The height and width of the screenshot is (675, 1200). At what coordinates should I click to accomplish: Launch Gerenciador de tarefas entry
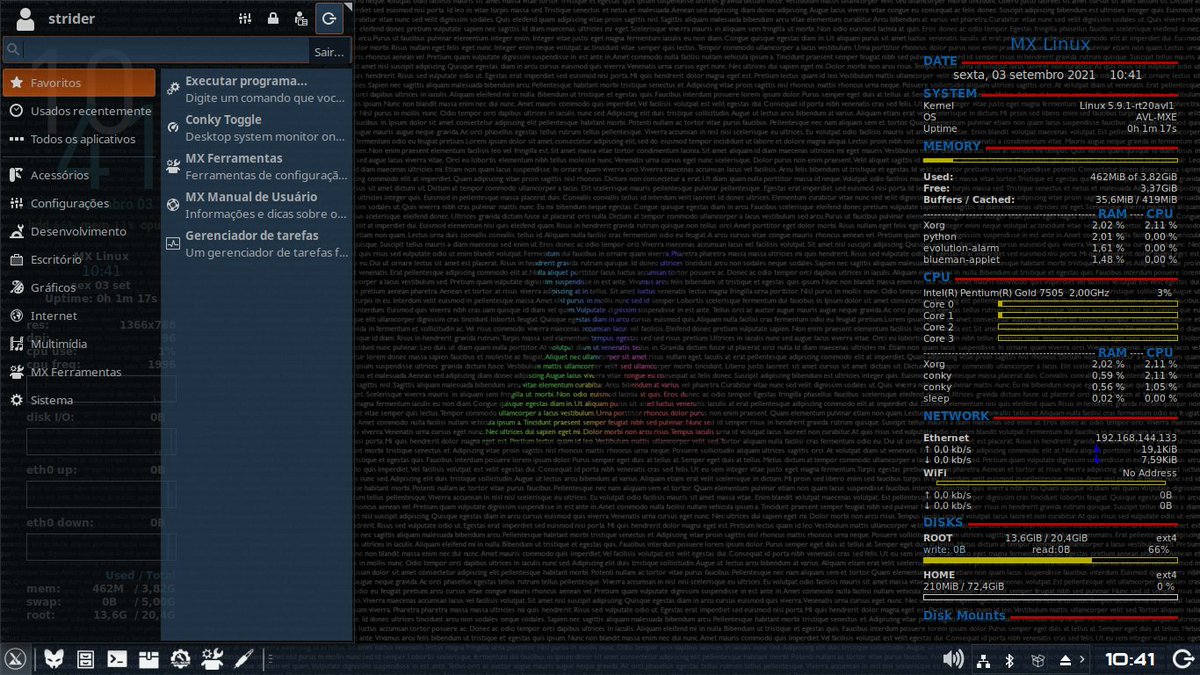pos(255,244)
